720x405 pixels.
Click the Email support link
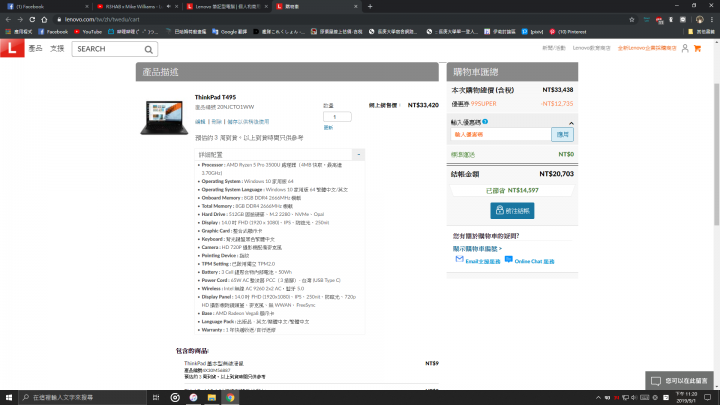483,261
